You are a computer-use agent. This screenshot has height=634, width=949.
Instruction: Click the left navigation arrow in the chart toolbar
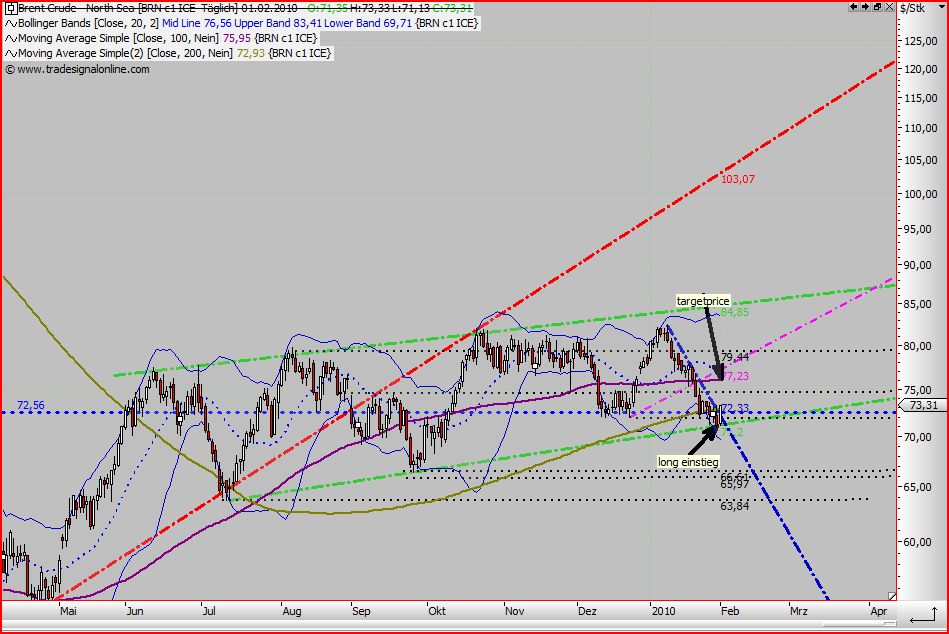coord(853,7)
